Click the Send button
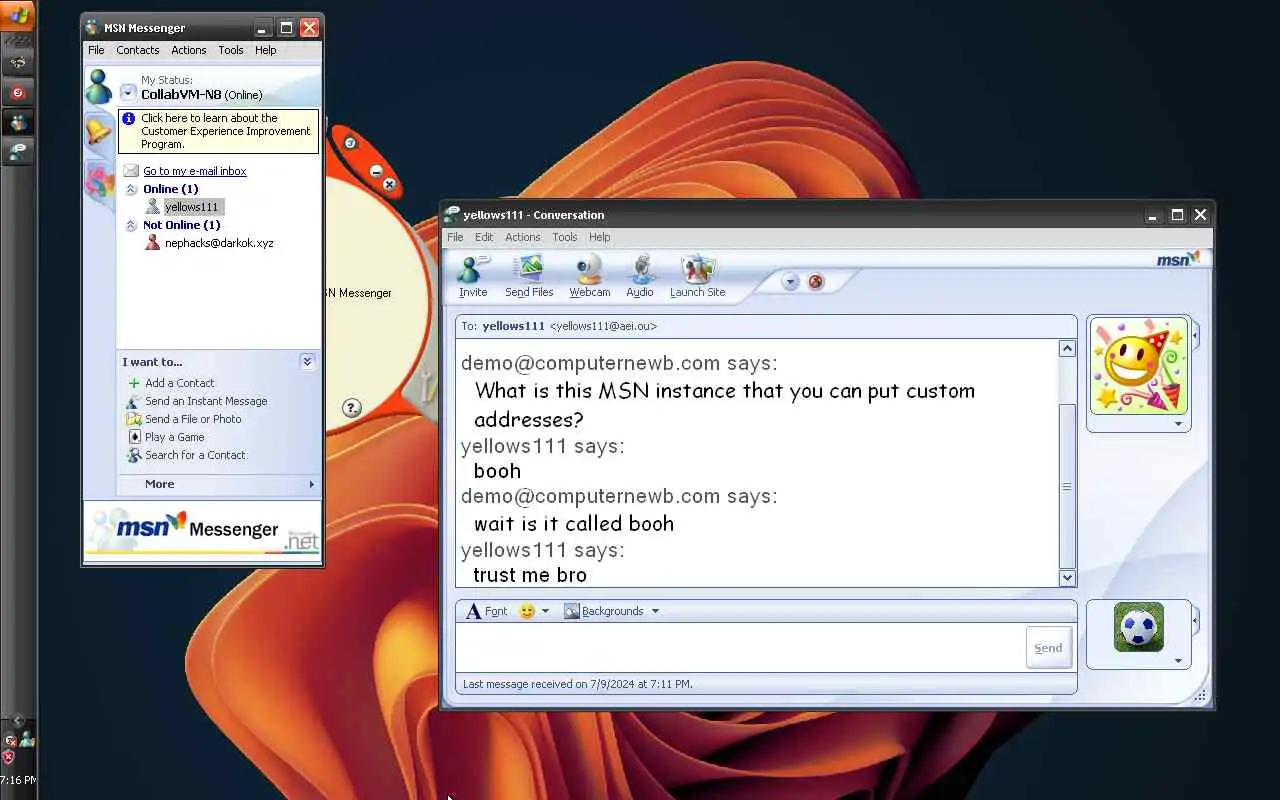Viewport: 1280px width, 800px height. point(1048,648)
